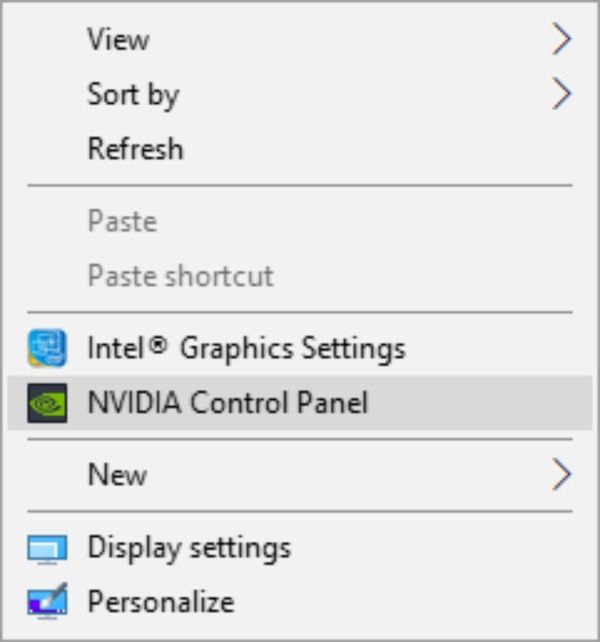Click the Intel Graphics Settings icon

[x=47, y=348]
